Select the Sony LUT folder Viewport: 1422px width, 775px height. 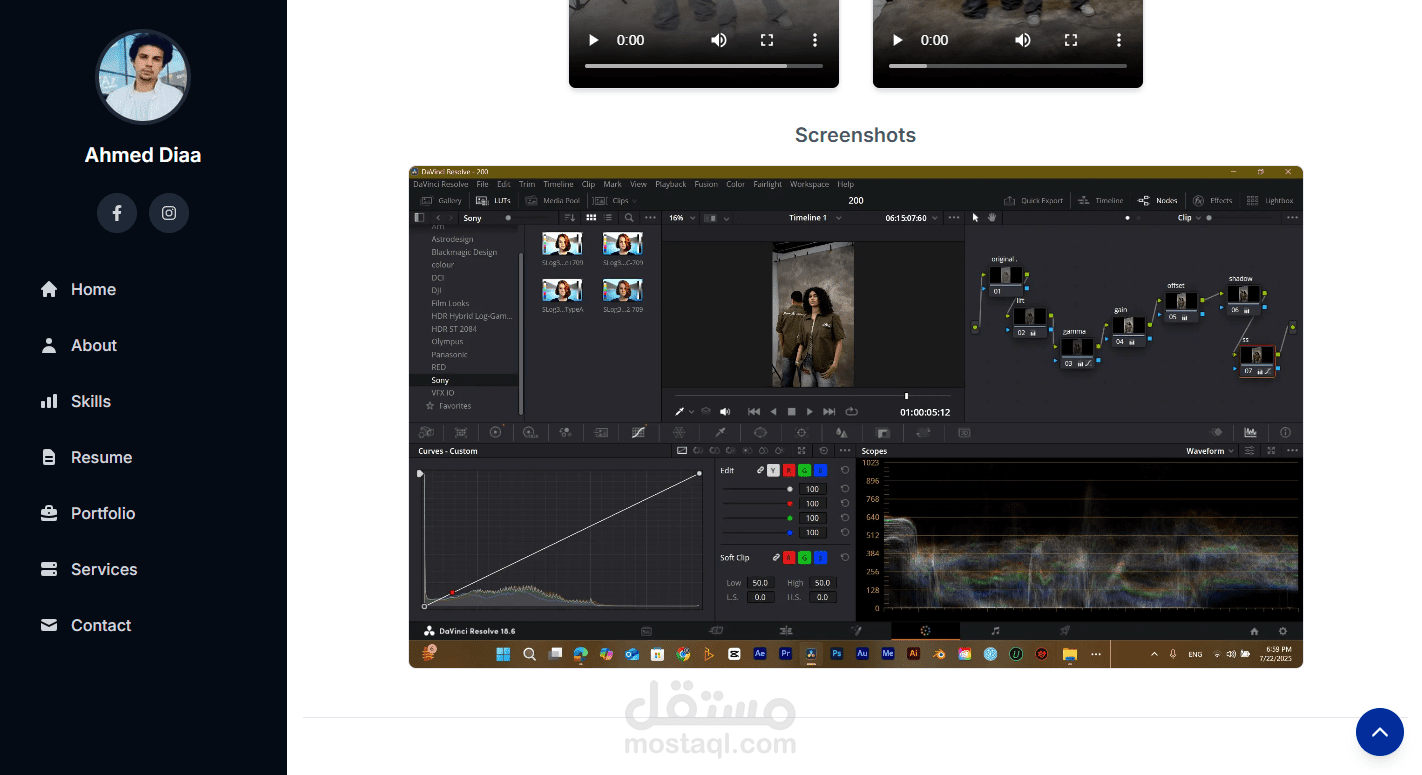(464, 380)
